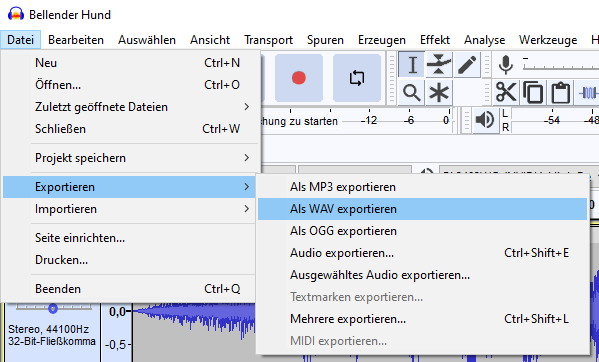Click the Paste clipboard icon

click(560, 92)
